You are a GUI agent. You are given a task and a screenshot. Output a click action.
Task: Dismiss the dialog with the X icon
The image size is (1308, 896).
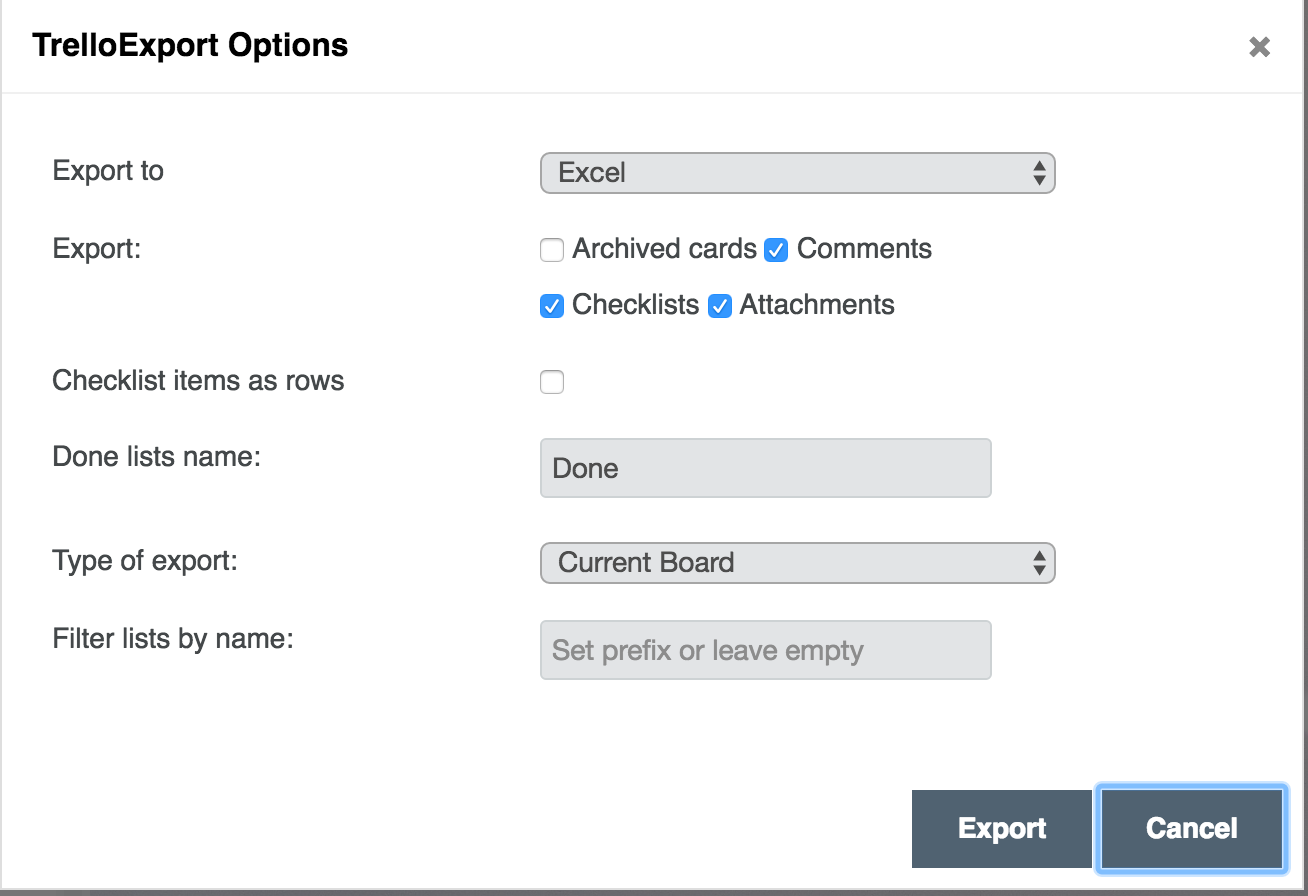coord(1258,46)
